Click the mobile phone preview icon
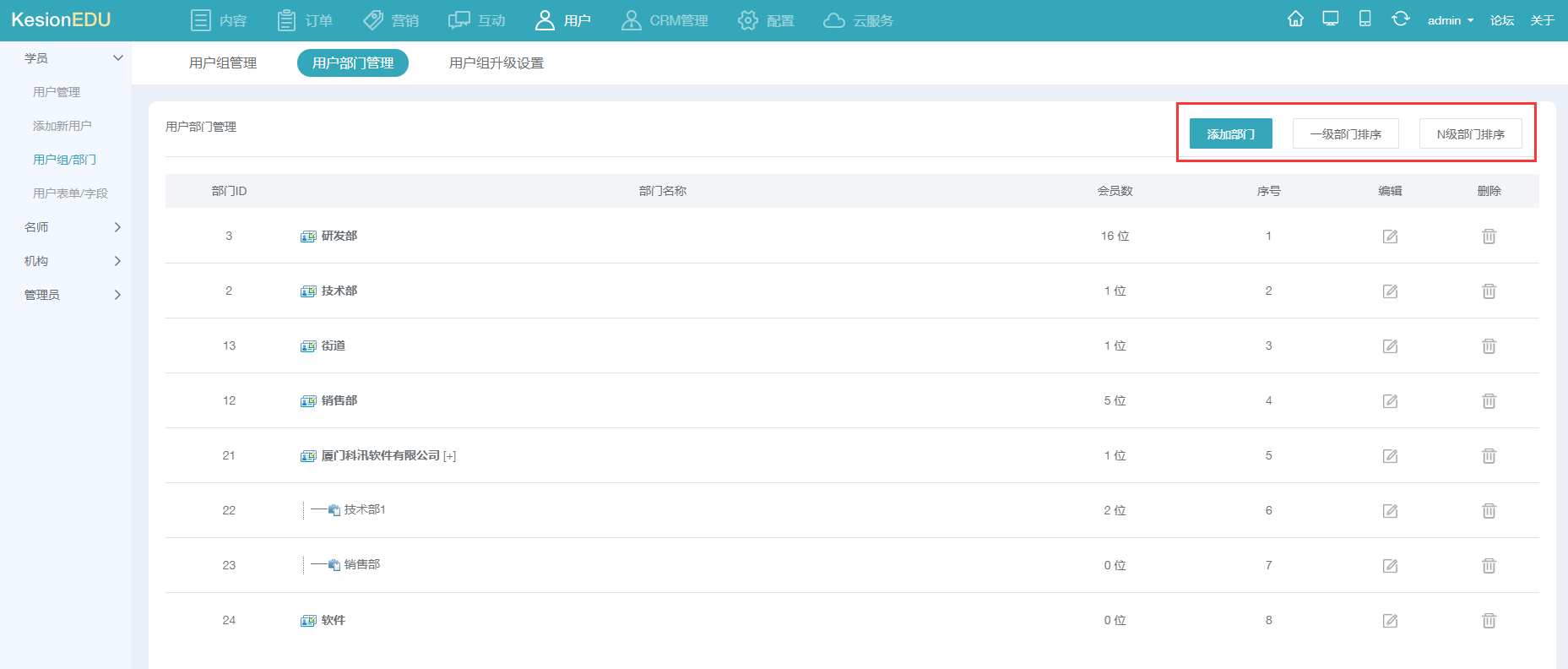 (1365, 19)
